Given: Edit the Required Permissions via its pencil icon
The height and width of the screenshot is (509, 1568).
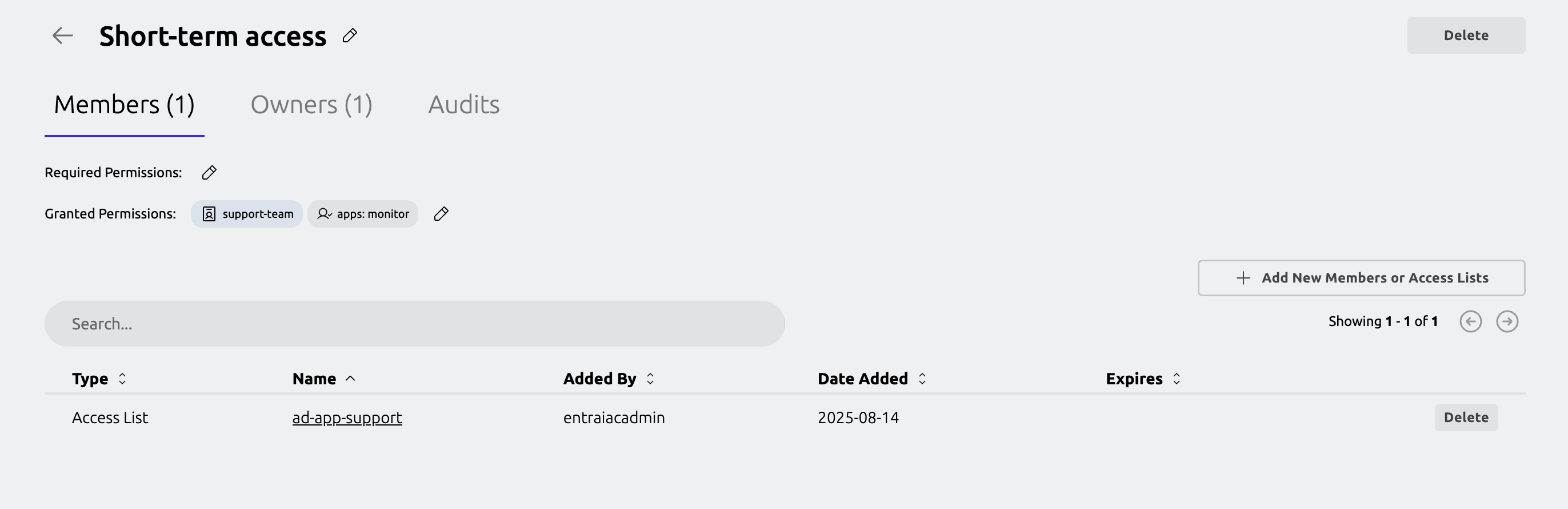Looking at the screenshot, I should [209, 173].
